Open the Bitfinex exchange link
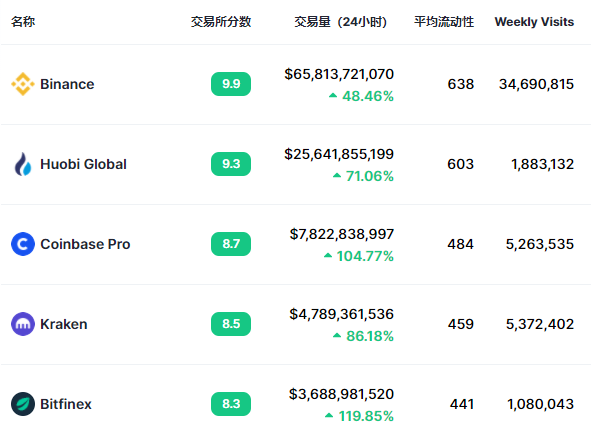Image resolution: width=591 pixels, height=444 pixels. click(66, 404)
